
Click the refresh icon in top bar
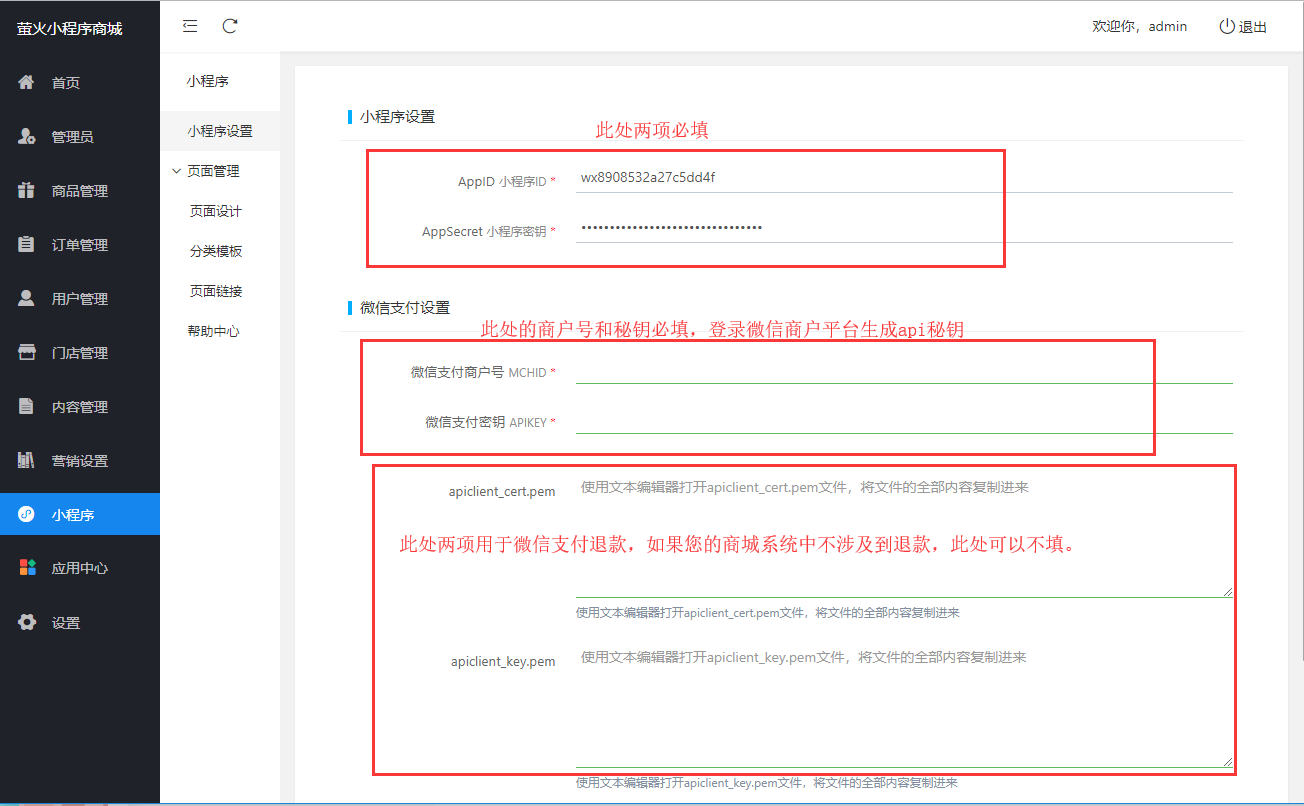pos(230,26)
